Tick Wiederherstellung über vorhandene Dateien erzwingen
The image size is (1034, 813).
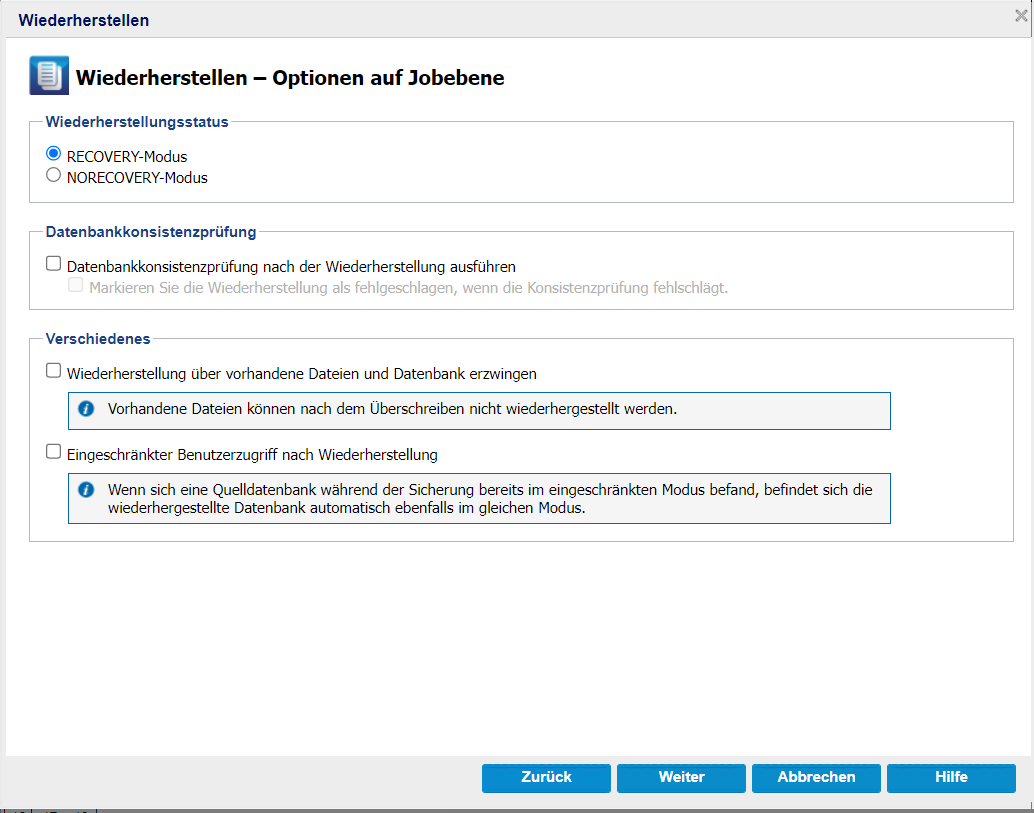(x=53, y=371)
